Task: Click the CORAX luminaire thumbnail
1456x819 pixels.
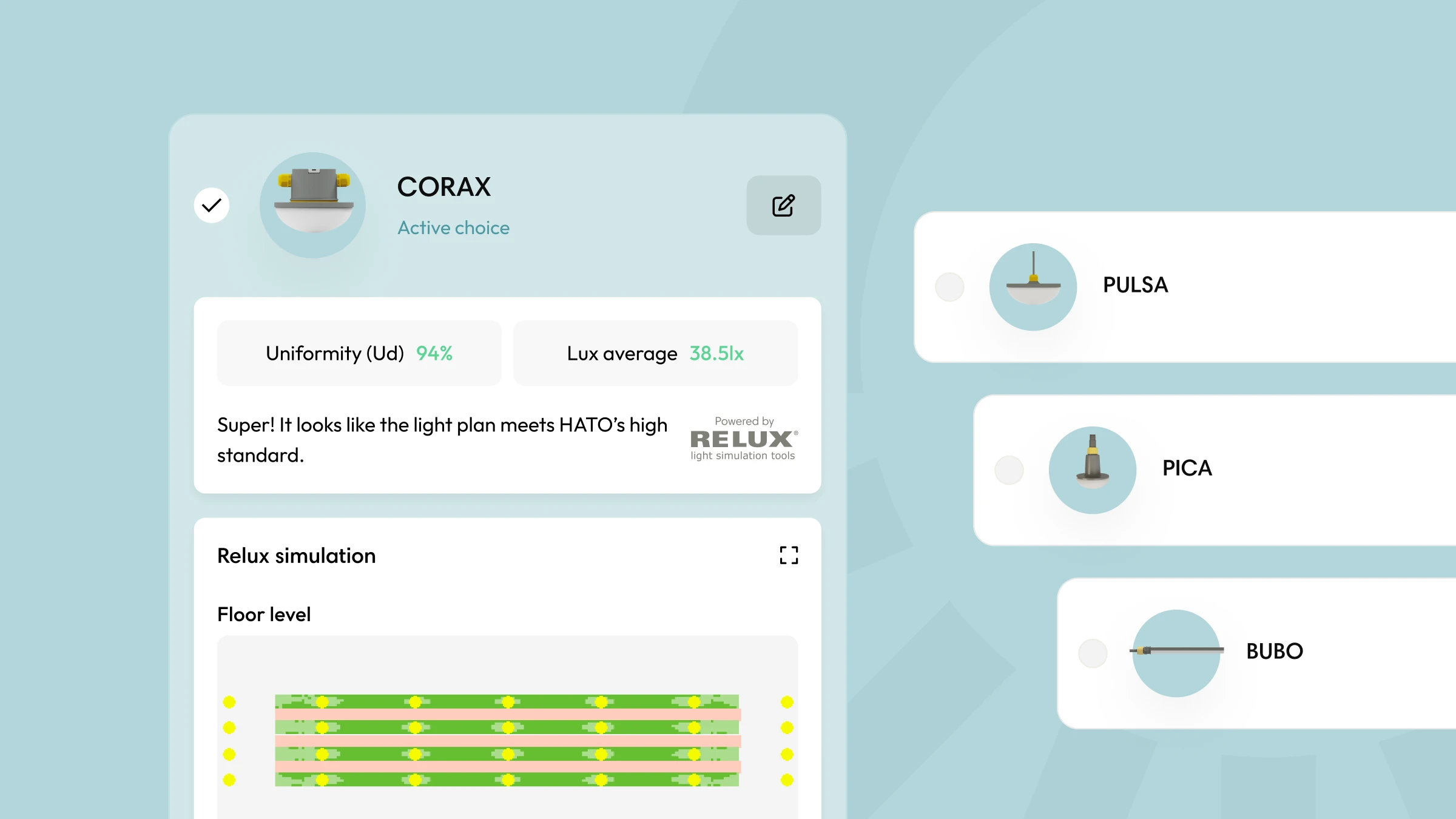Action: click(x=313, y=205)
